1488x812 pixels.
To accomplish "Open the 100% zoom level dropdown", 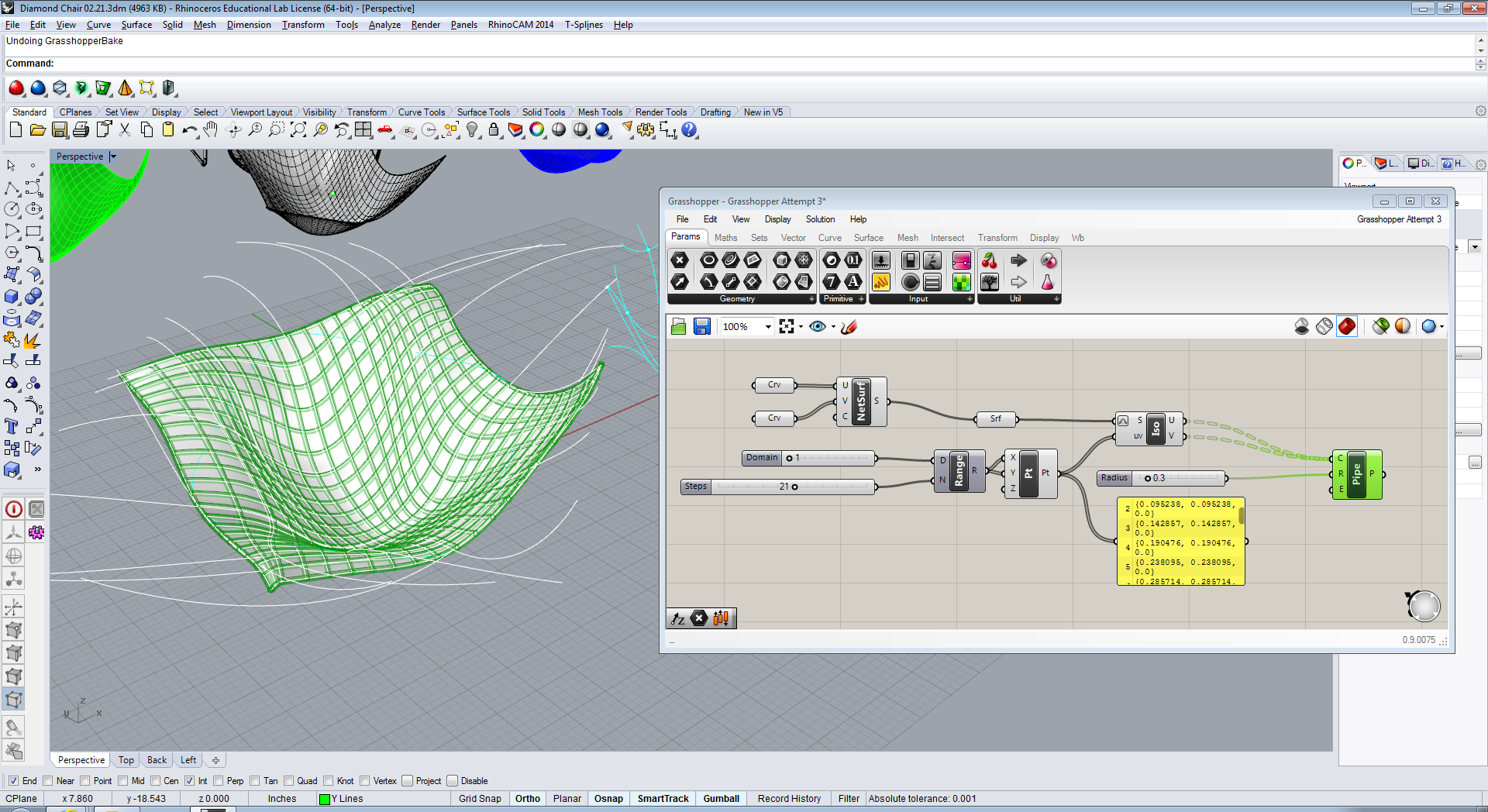I will [x=768, y=327].
